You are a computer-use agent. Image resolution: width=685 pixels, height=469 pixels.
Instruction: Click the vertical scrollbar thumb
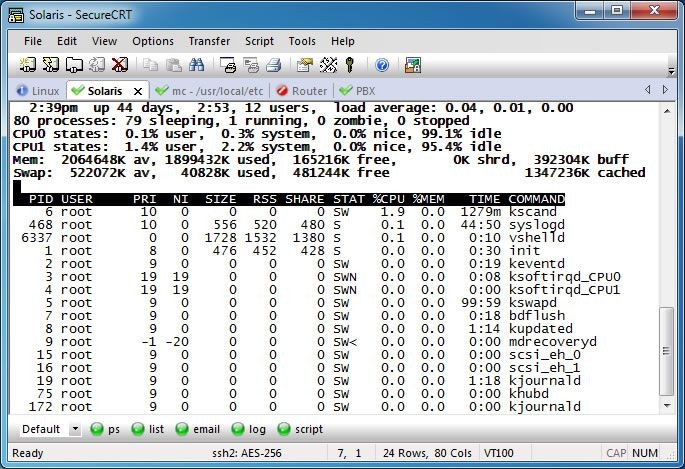tap(667, 351)
